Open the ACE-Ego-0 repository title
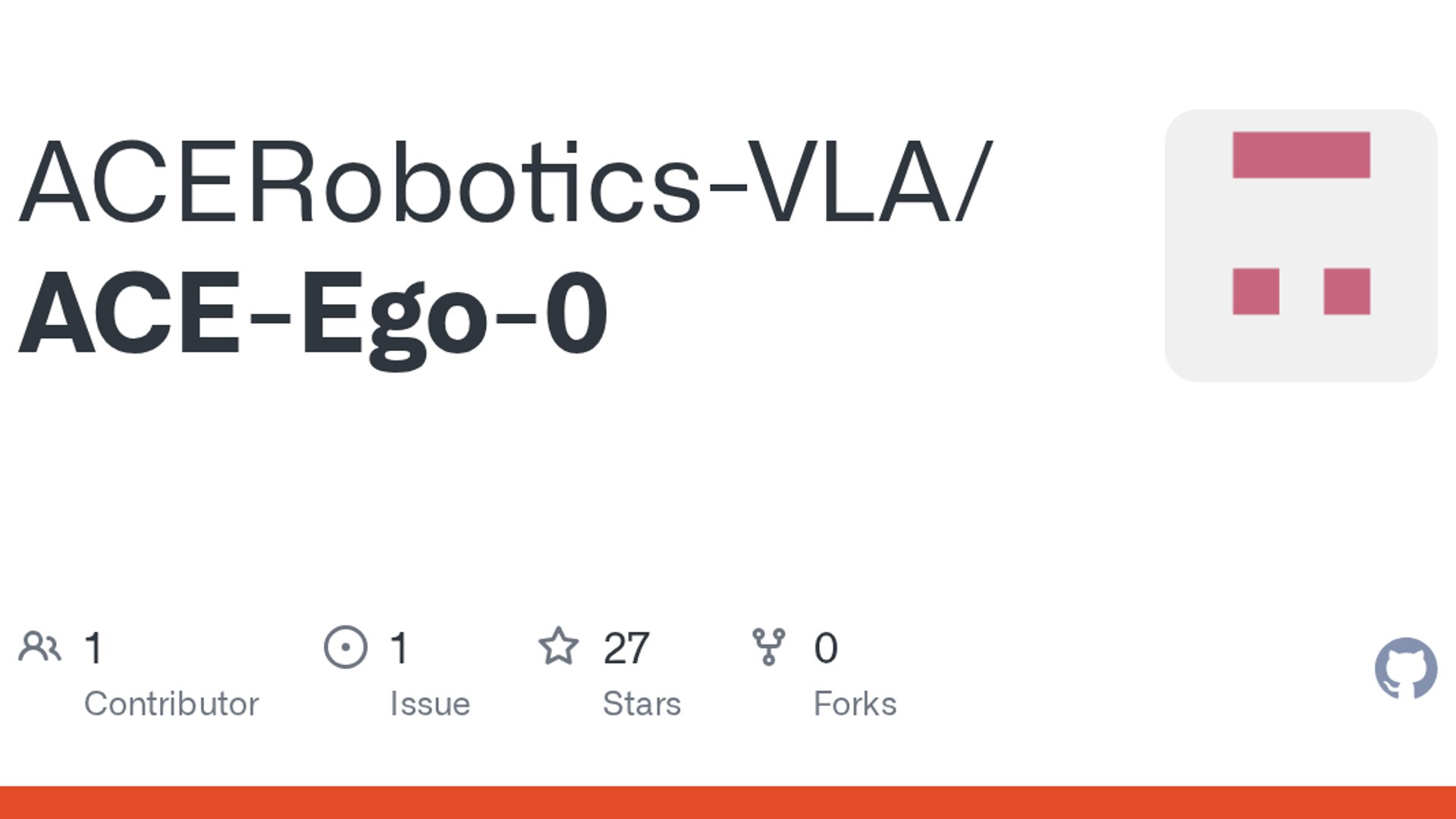 click(x=313, y=314)
